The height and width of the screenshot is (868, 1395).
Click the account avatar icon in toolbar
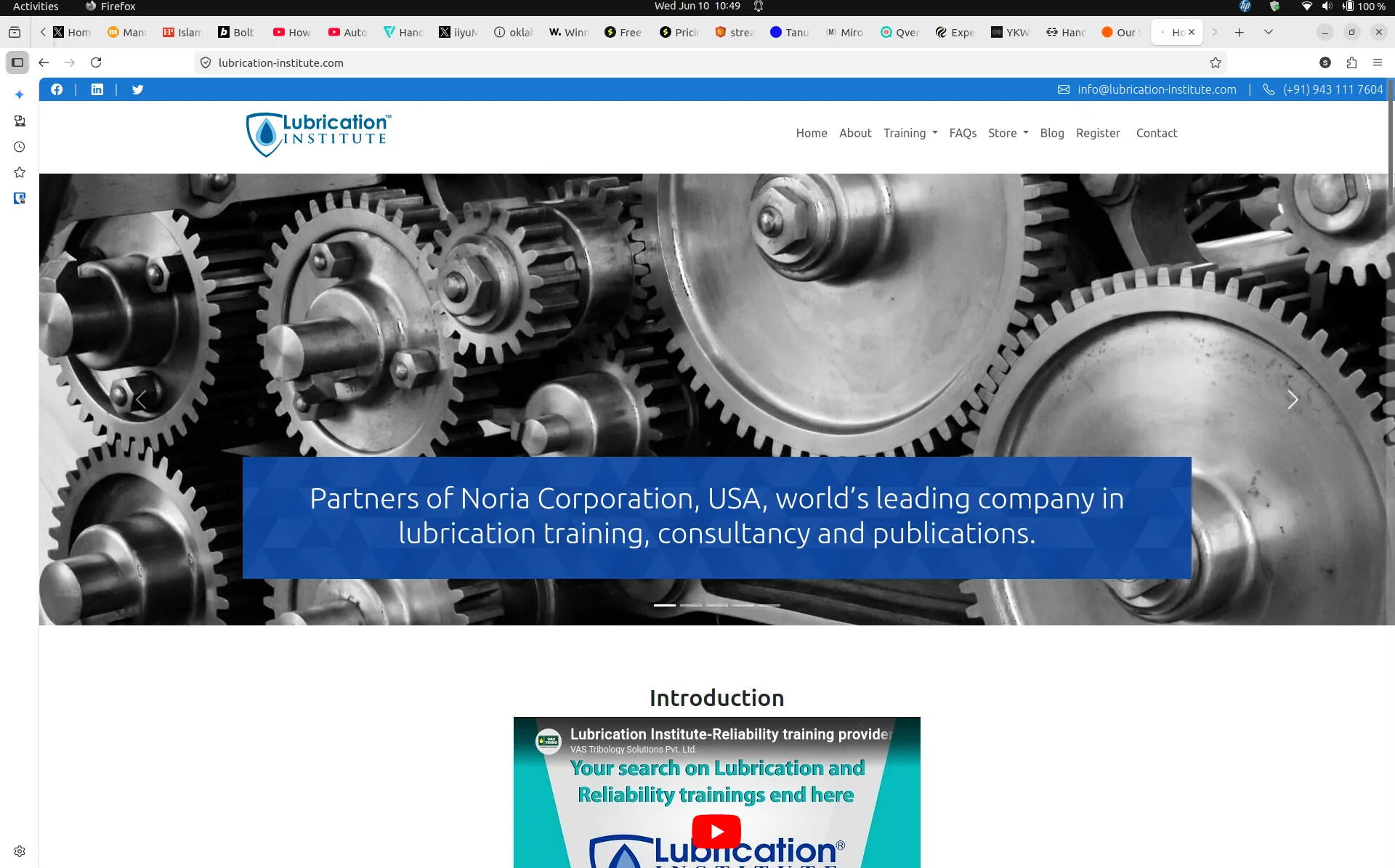coord(1325,62)
